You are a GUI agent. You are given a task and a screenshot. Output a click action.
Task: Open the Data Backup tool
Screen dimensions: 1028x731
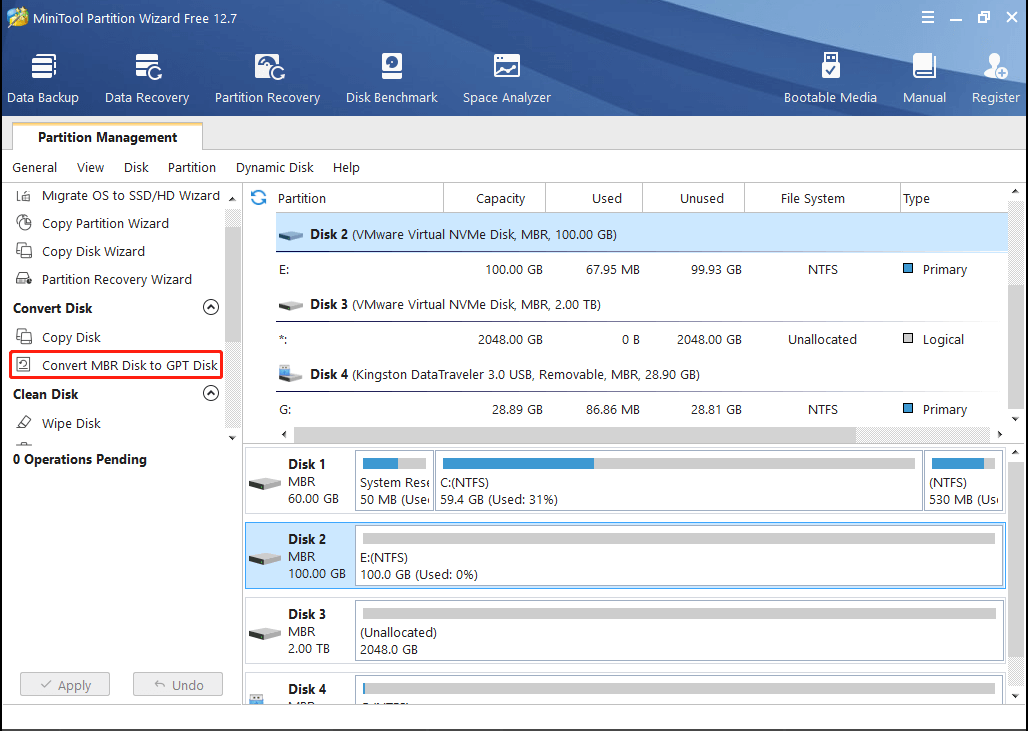pyautogui.click(x=43, y=78)
